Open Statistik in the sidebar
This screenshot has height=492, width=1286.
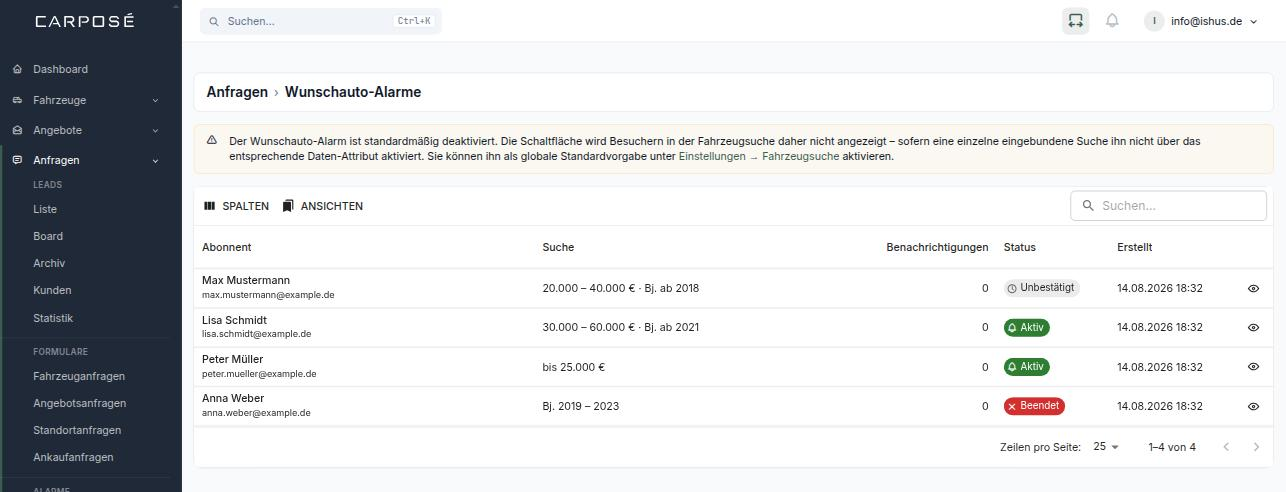pos(53,318)
